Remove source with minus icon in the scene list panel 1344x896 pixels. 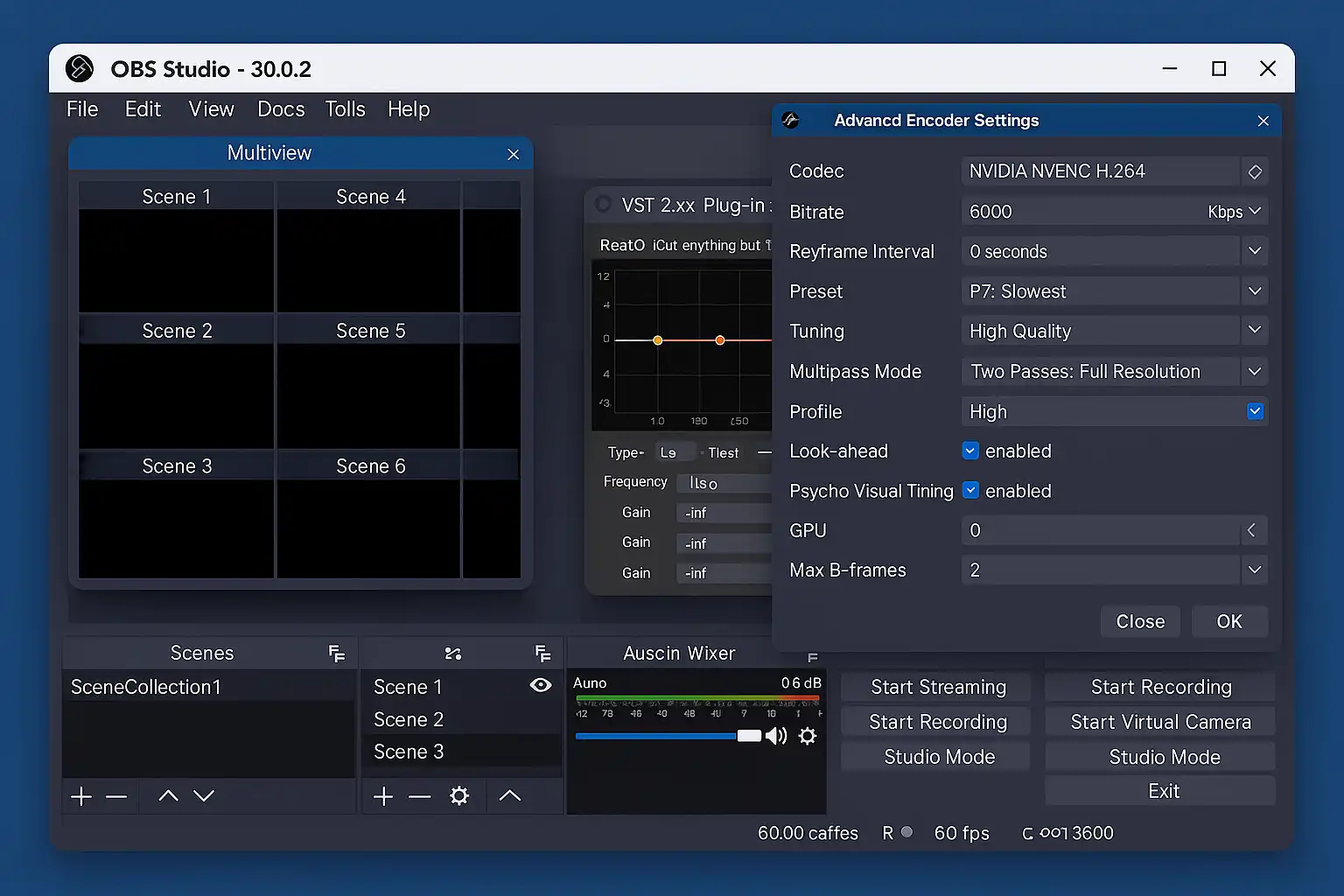pos(420,796)
